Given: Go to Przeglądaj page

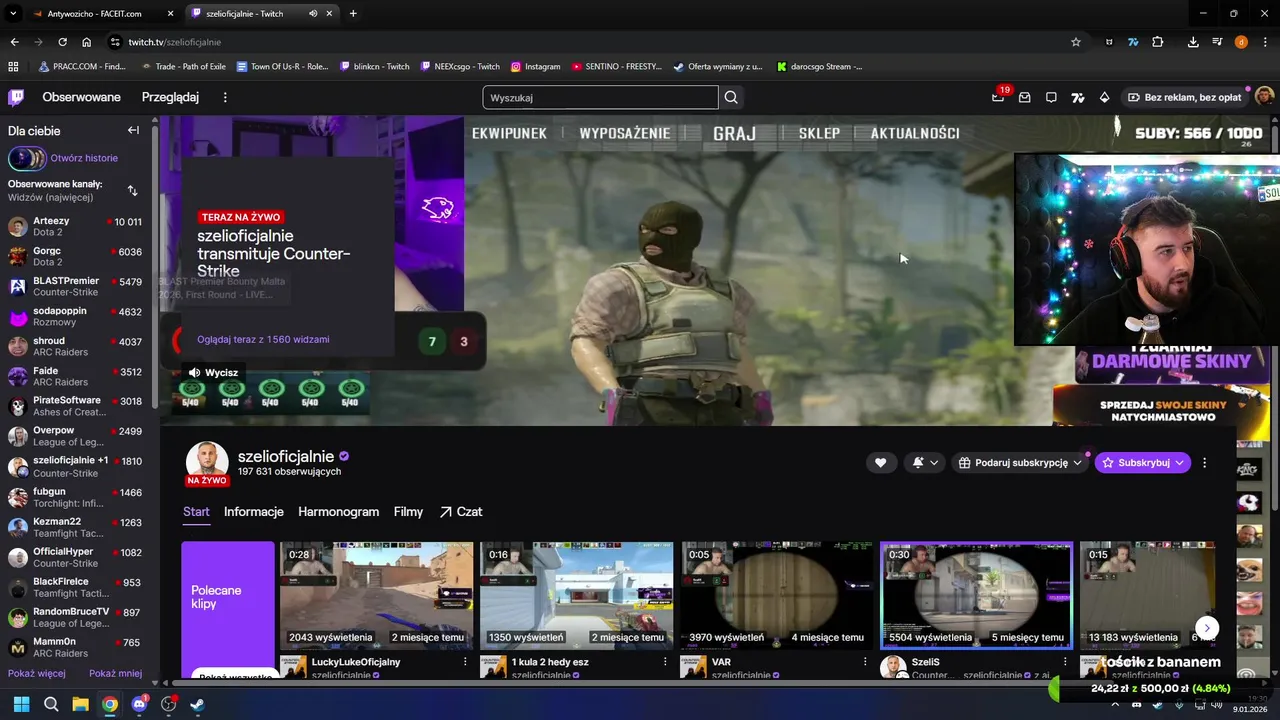Looking at the screenshot, I should pyautogui.click(x=170, y=97).
